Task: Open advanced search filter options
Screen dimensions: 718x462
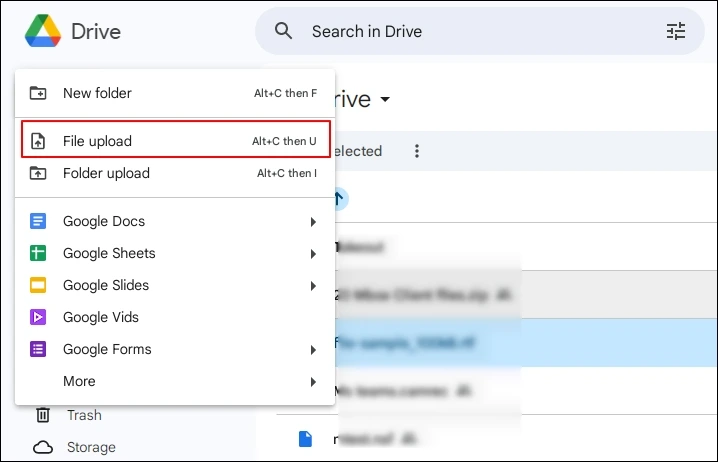Action: coord(675,31)
